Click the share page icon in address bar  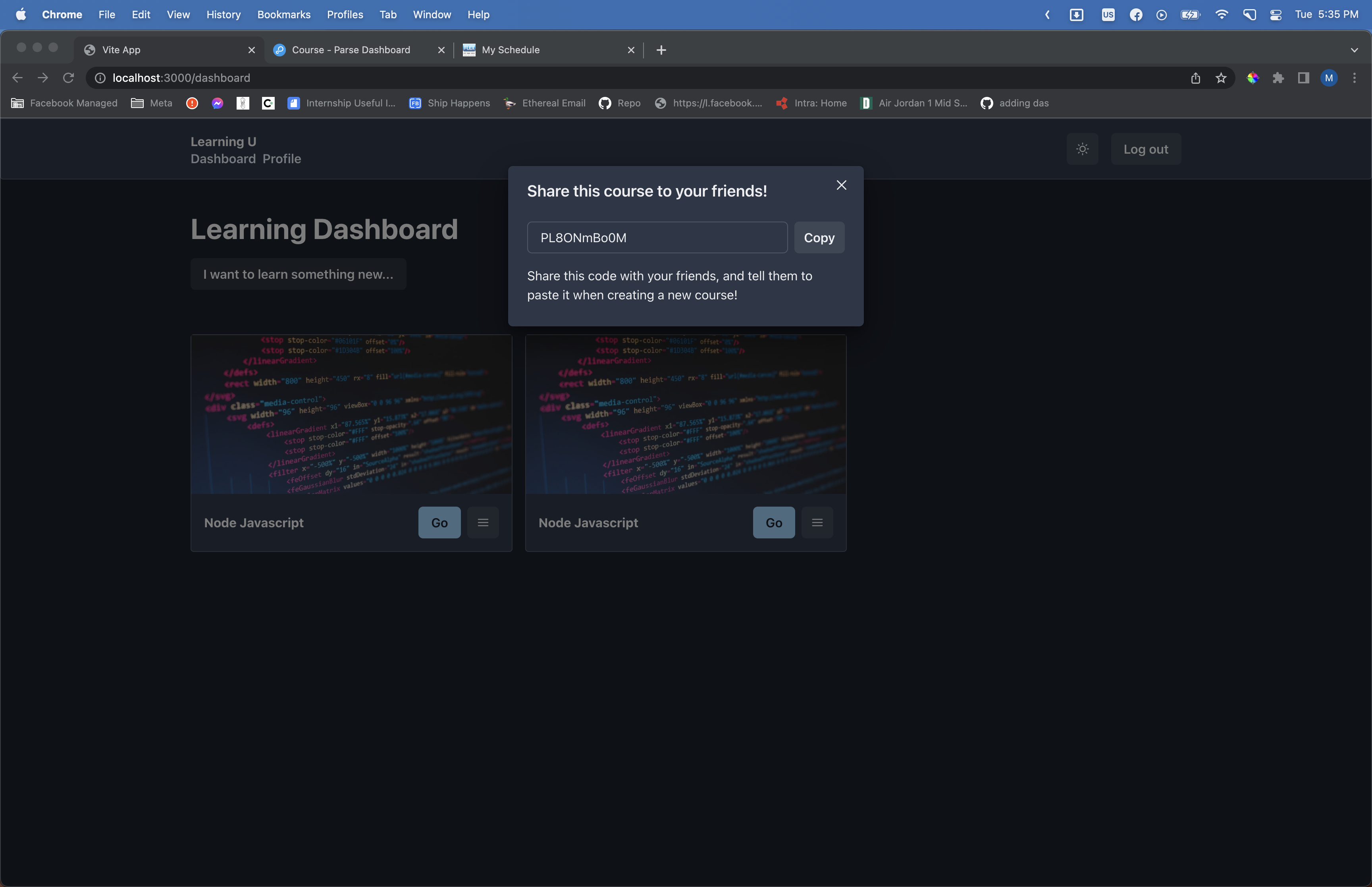pyautogui.click(x=1195, y=78)
